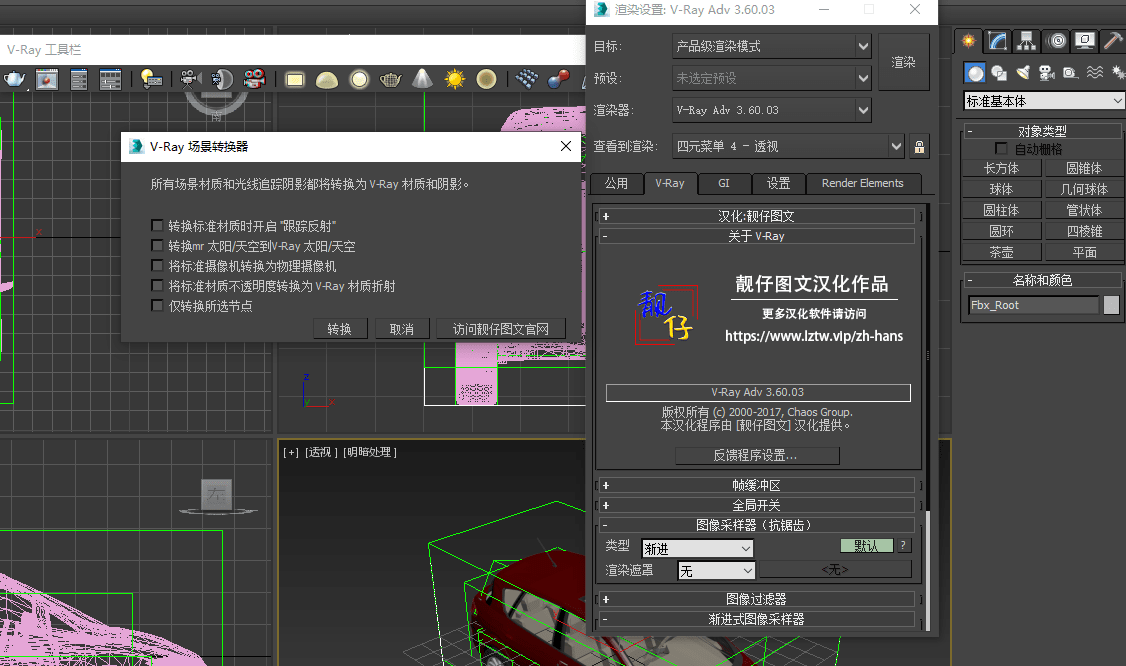1126x666 pixels.
Task: Toggle the view-to-render lock icon
Action: pos(919,147)
